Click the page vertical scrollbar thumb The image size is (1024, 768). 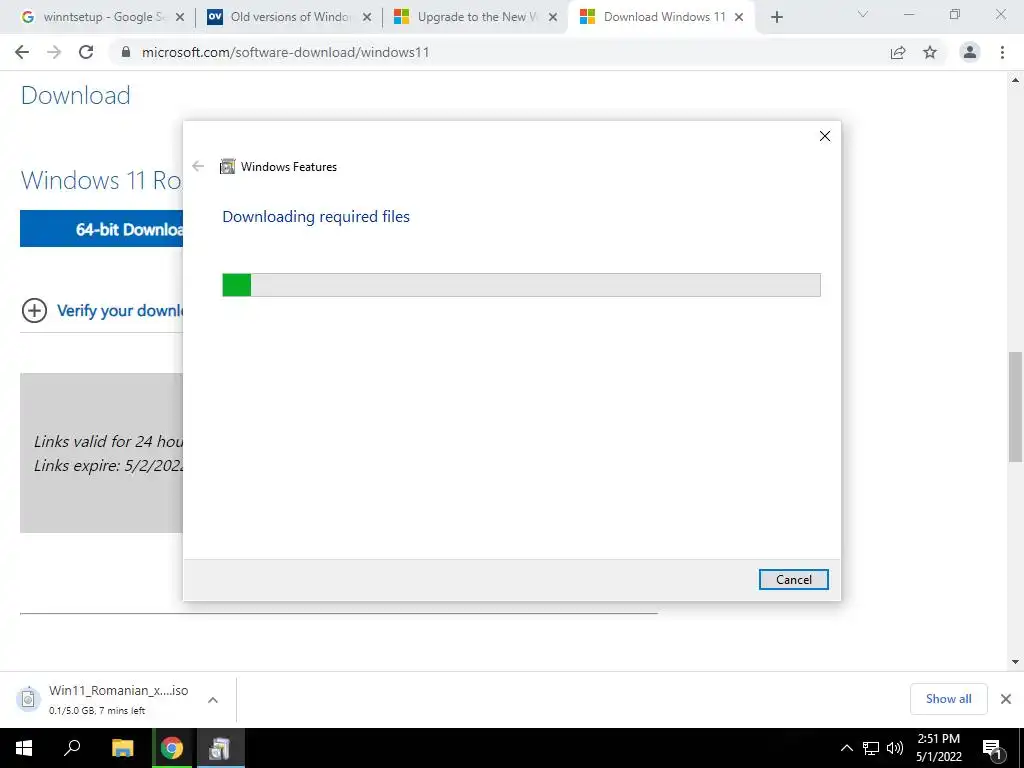(1016, 406)
